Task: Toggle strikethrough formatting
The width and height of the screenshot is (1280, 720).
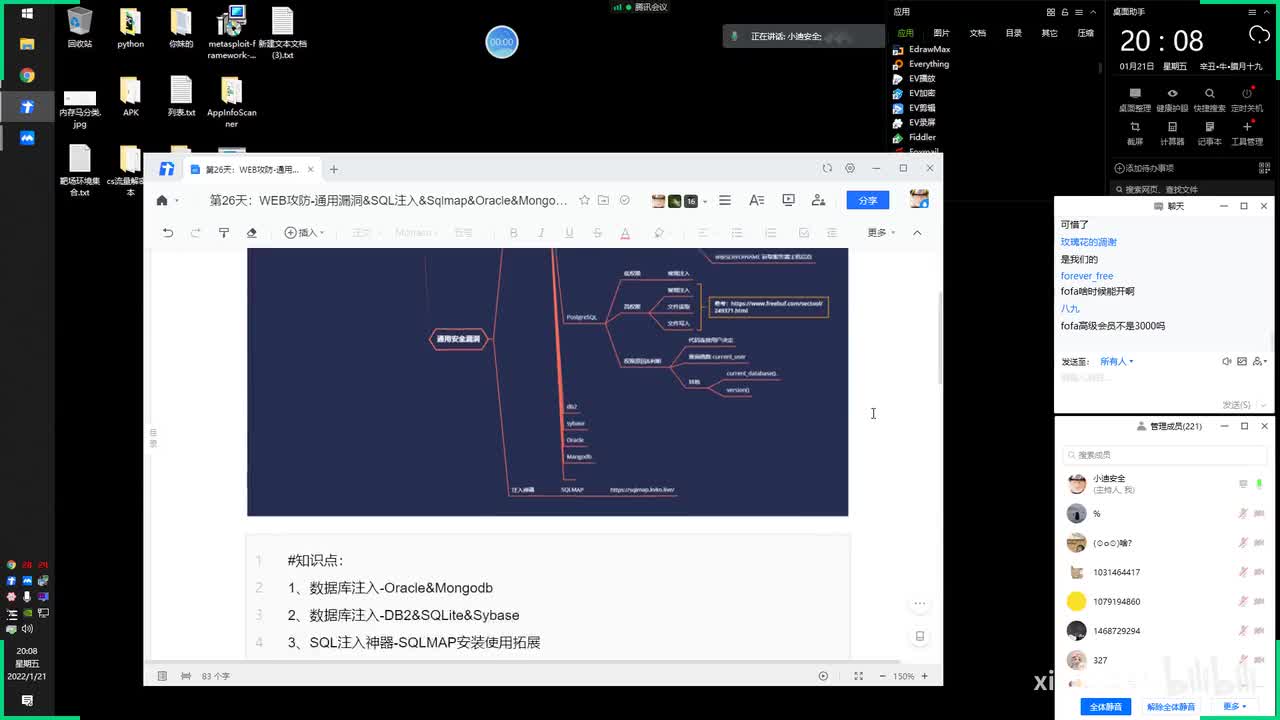Action: (x=597, y=232)
